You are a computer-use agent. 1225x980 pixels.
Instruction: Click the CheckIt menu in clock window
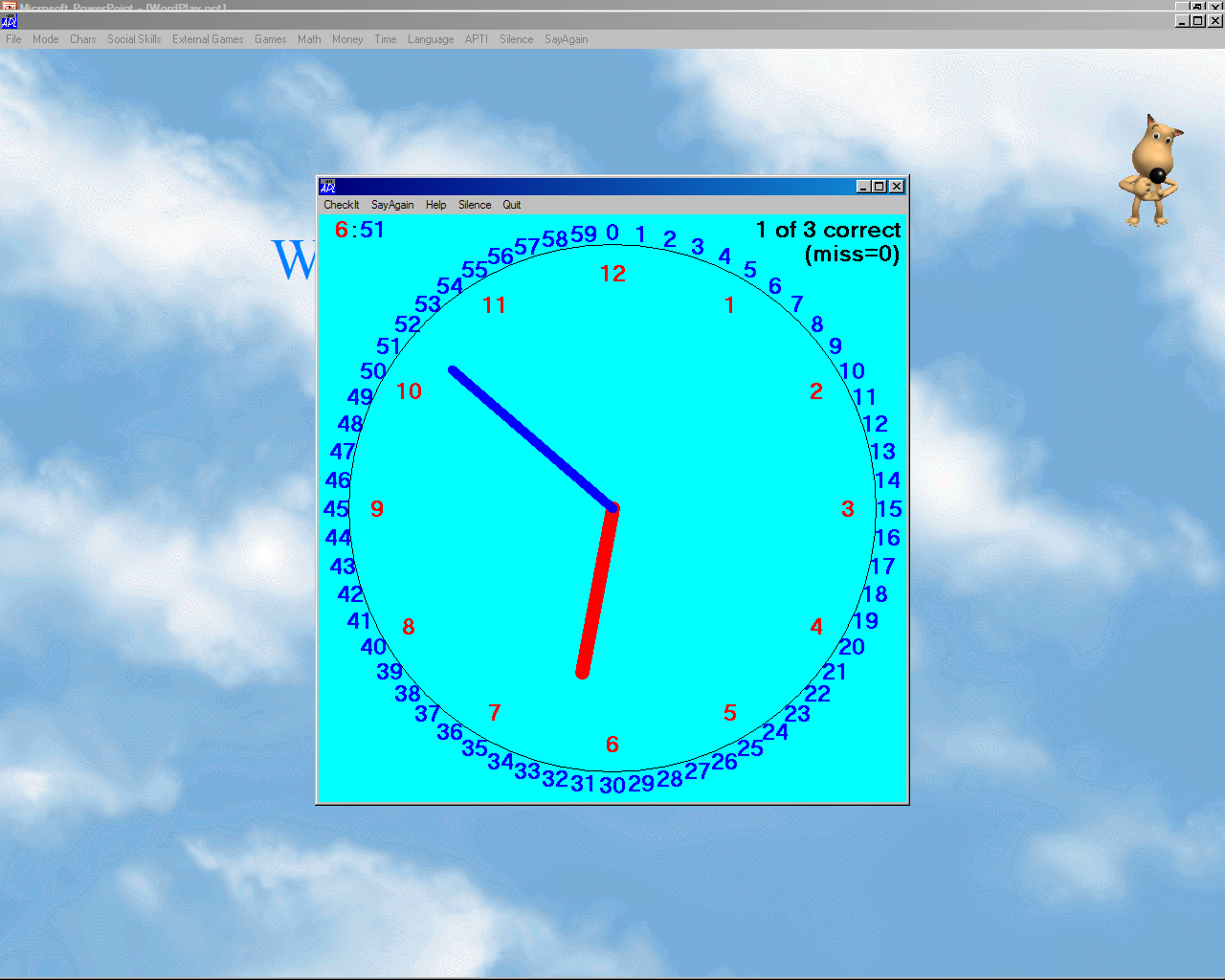(x=341, y=205)
